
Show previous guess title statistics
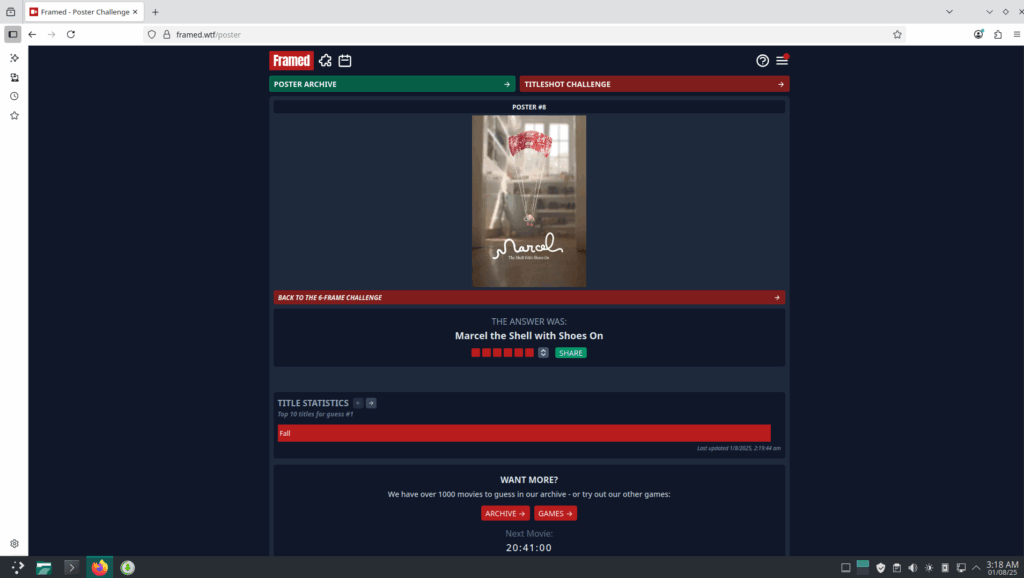pos(358,403)
